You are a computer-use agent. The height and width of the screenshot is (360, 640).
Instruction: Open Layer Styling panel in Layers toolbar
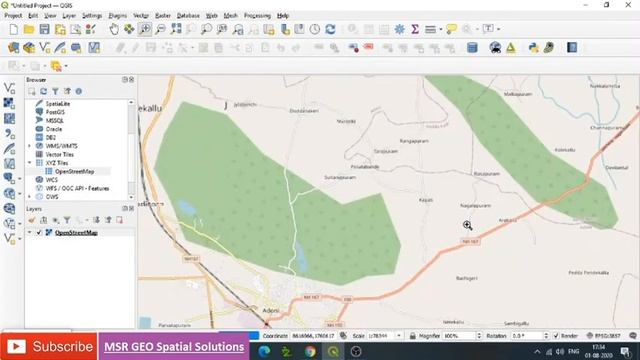pos(32,220)
